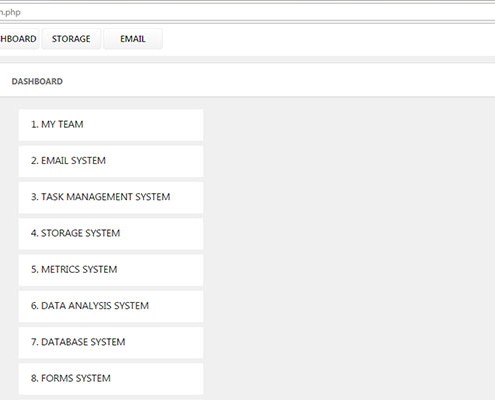Select TASK MANAGEMENT SYSTEM from list

(x=111, y=197)
